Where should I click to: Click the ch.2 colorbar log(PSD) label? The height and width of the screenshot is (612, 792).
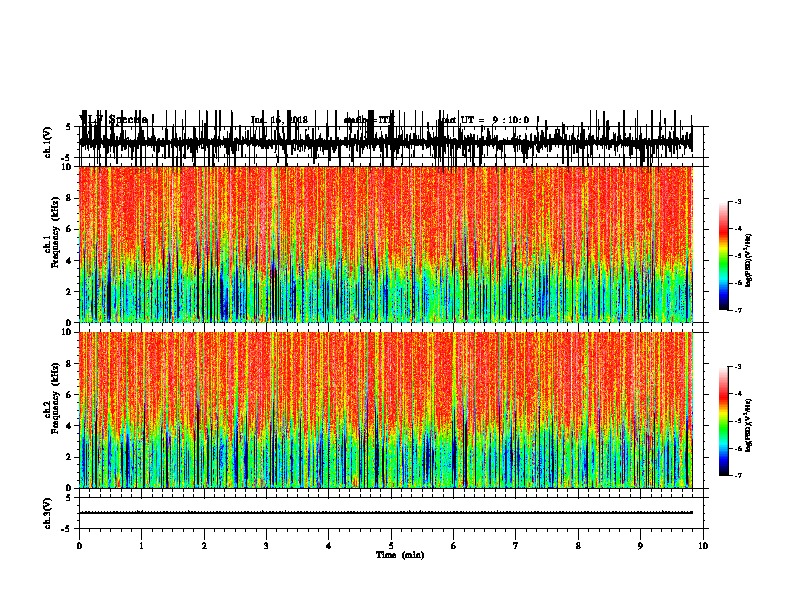tap(749, 425)
